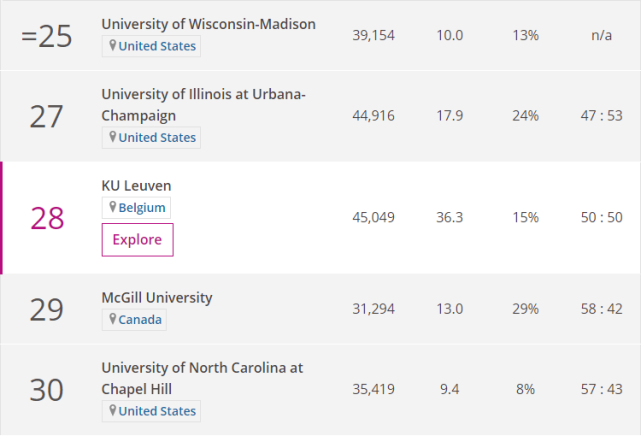Viewport: 641px width, 436px height.
Task: Select United States tag under Chapel Hill
Action: (x=157, y=411)
